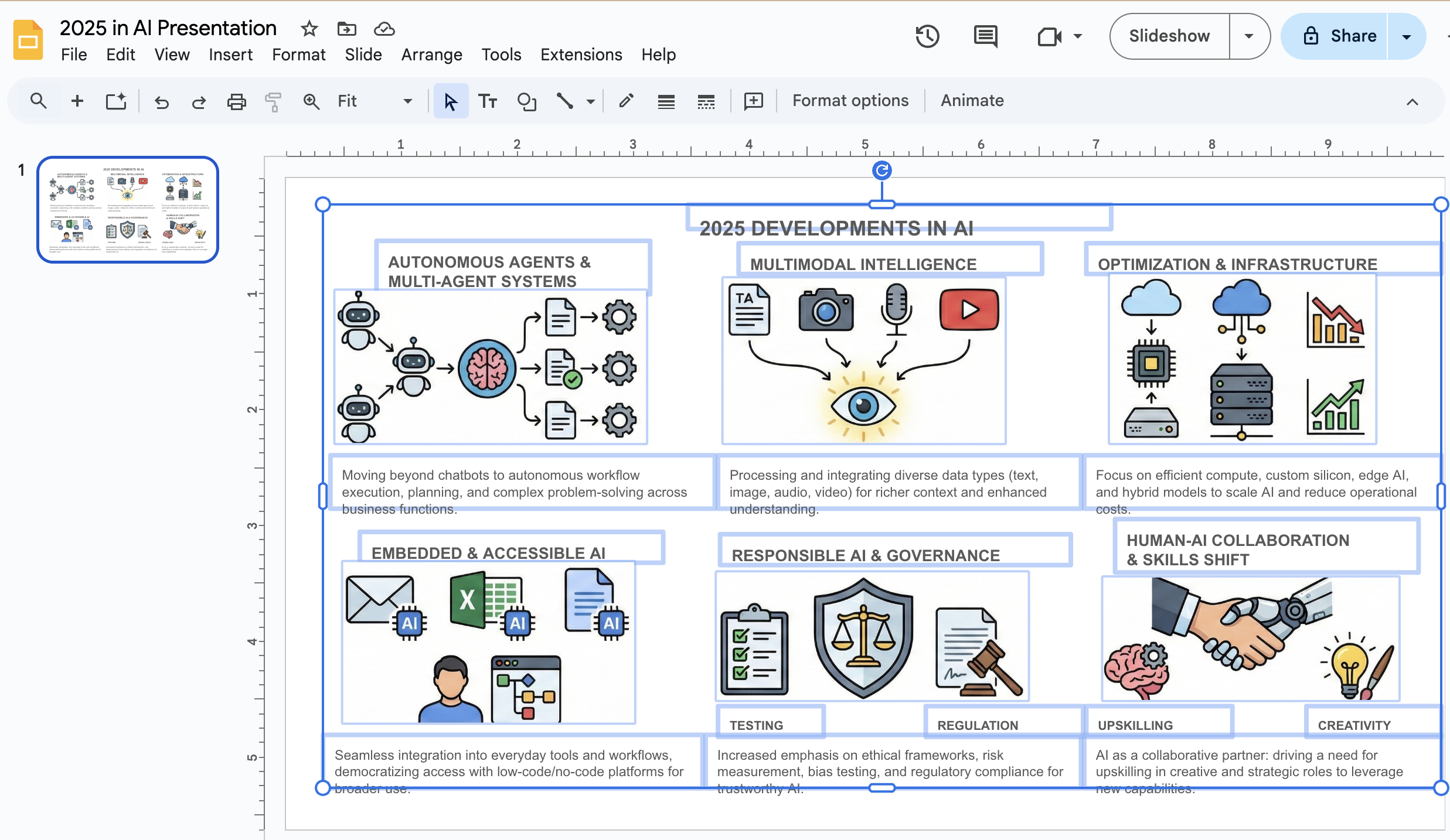Click the Paint format roller icon
This screenshot has width=1450, height=840.
coord(273,101)
